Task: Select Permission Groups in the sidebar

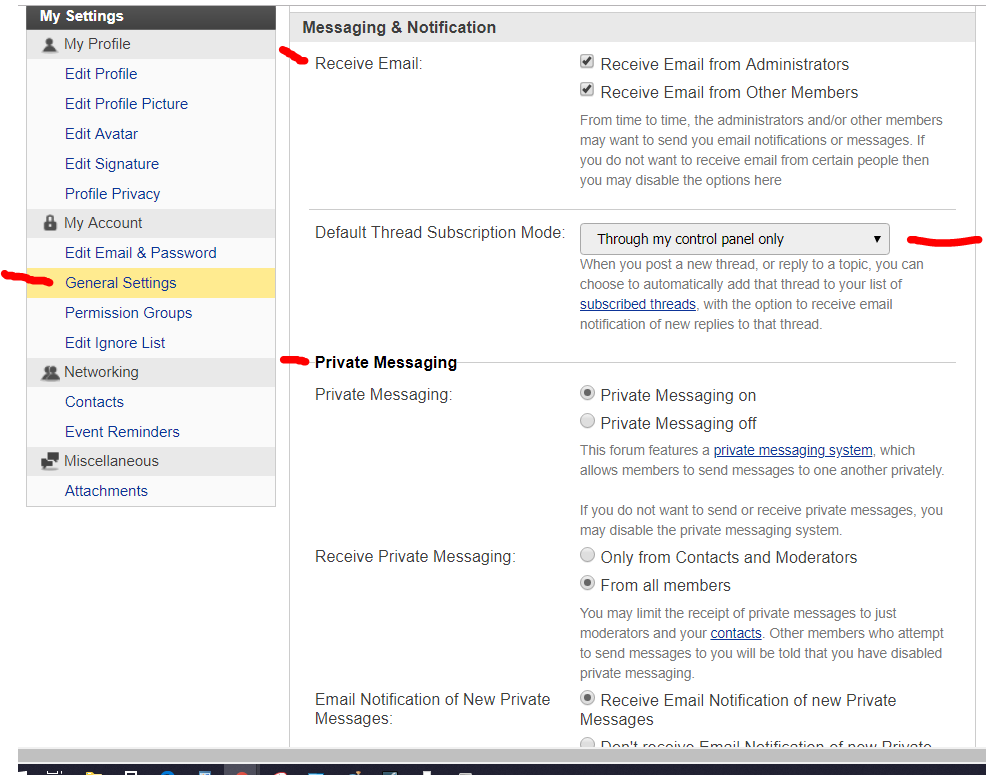Action: coord(128,313)
